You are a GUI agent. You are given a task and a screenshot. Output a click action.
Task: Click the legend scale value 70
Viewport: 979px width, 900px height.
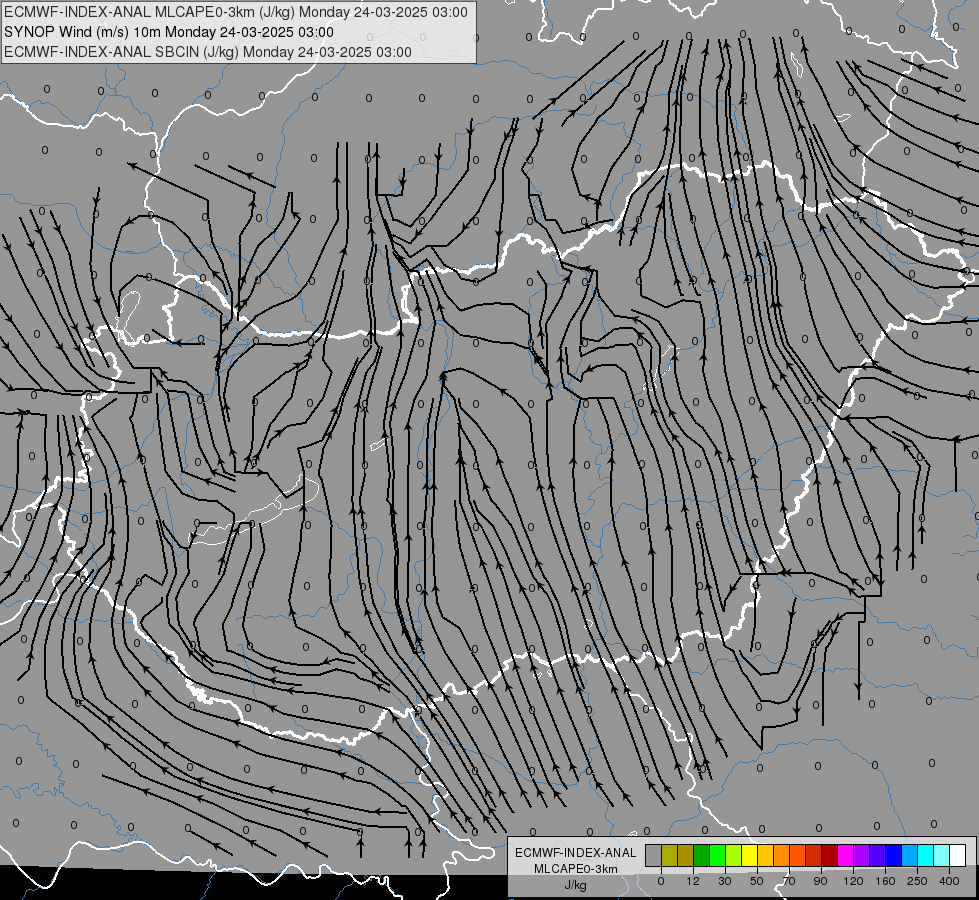tap(789, 881)
